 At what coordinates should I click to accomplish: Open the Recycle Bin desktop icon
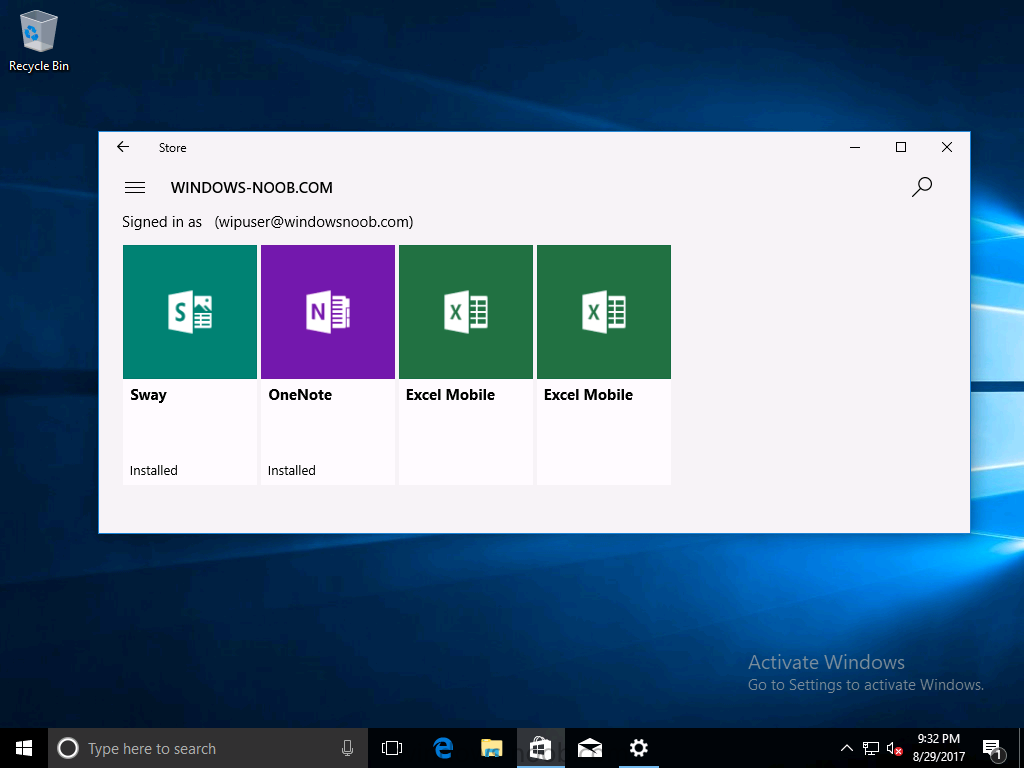pyautogui.click(x=39, y=40)
